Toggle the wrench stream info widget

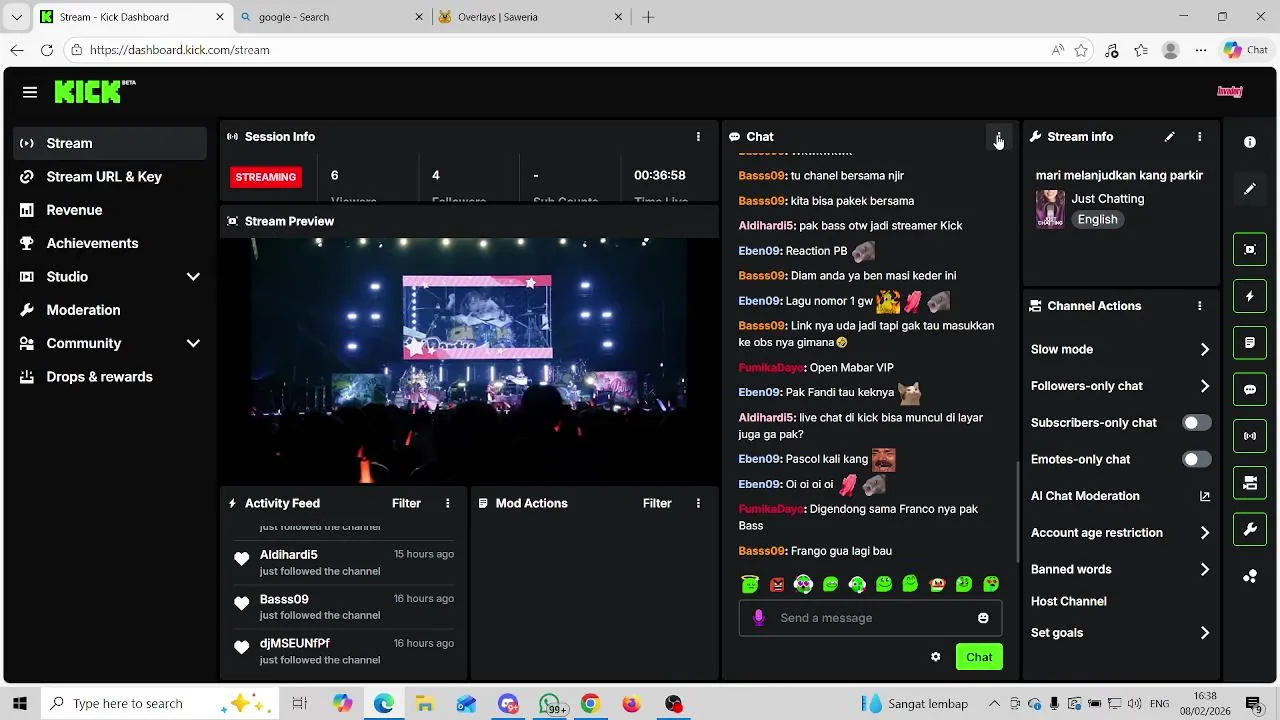(x=1250, y=530)
